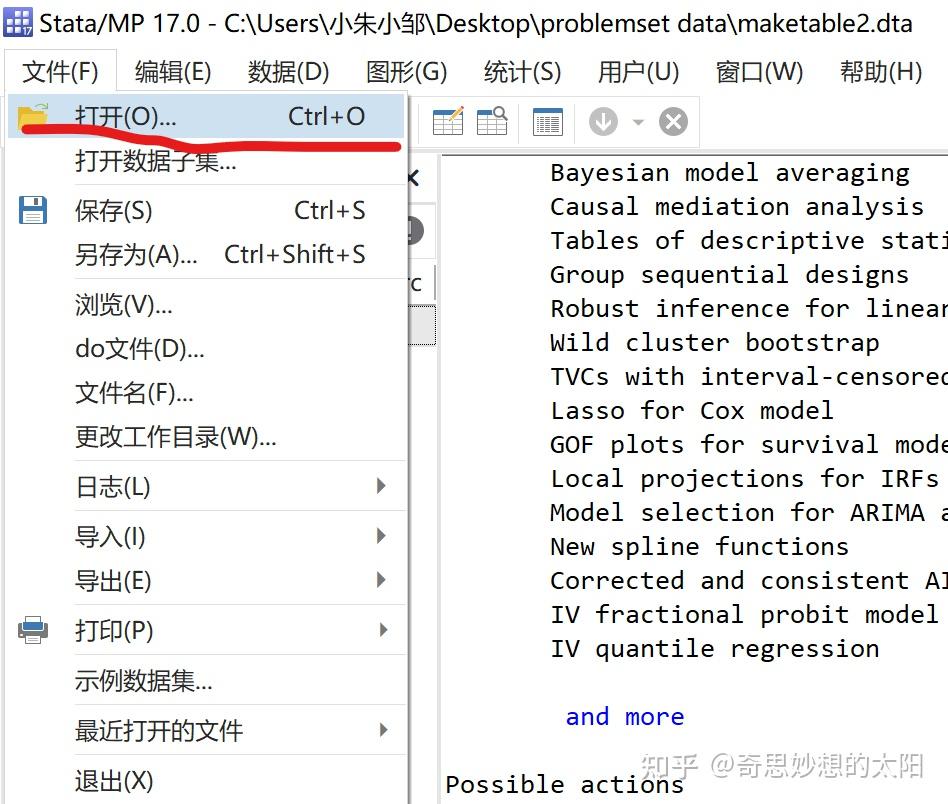Click the Break (X circle) toolbar icon
This screenshot has width=948, height=804.
674,122
